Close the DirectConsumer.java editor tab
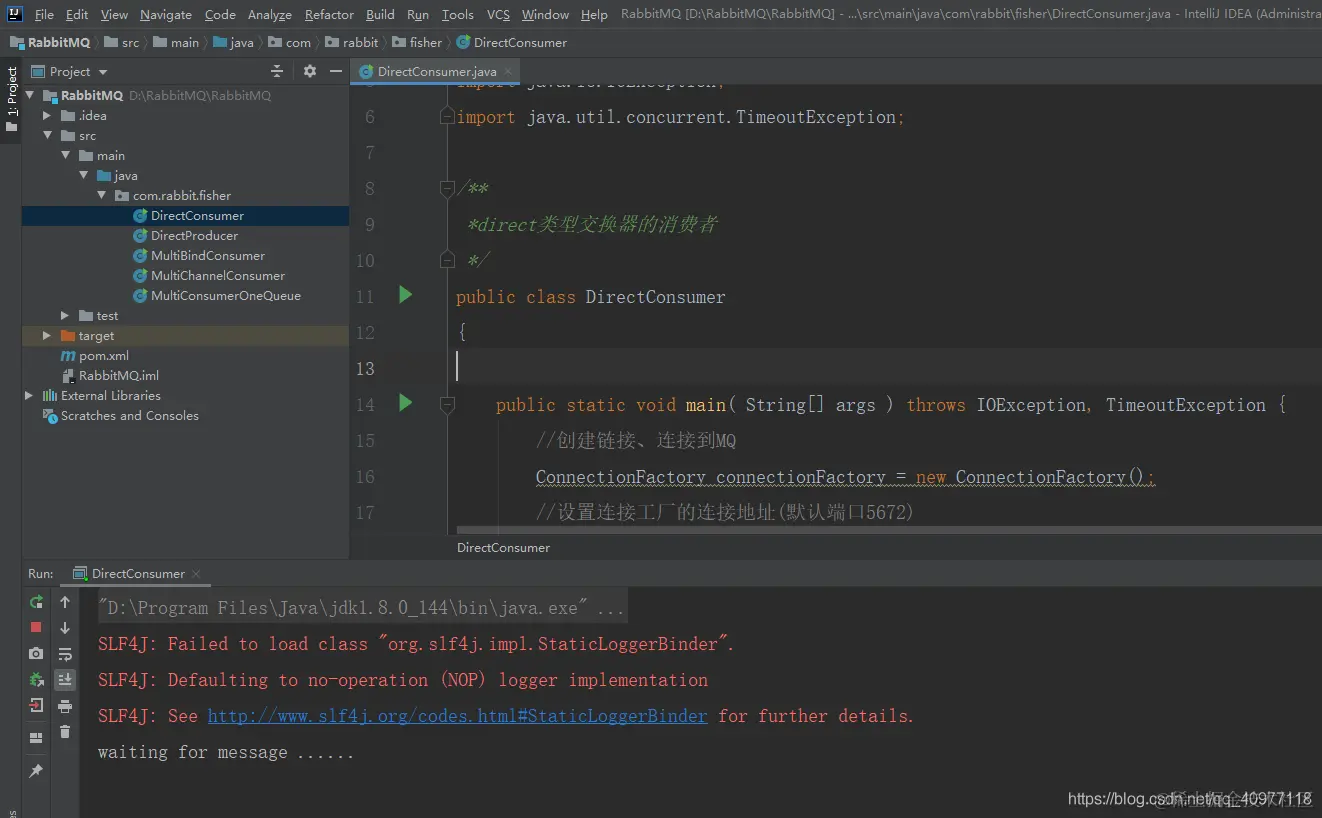 [508, 71]
